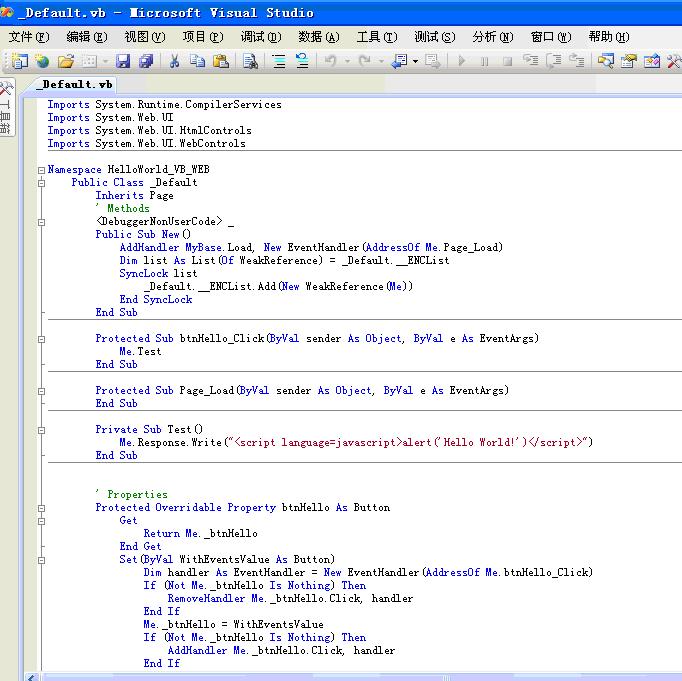Image resolution: width=682 pixels, height=681 pixels.
Task: Open Find in Files binoculars icon
Action: pyautogui.click(x=251, y=61)
